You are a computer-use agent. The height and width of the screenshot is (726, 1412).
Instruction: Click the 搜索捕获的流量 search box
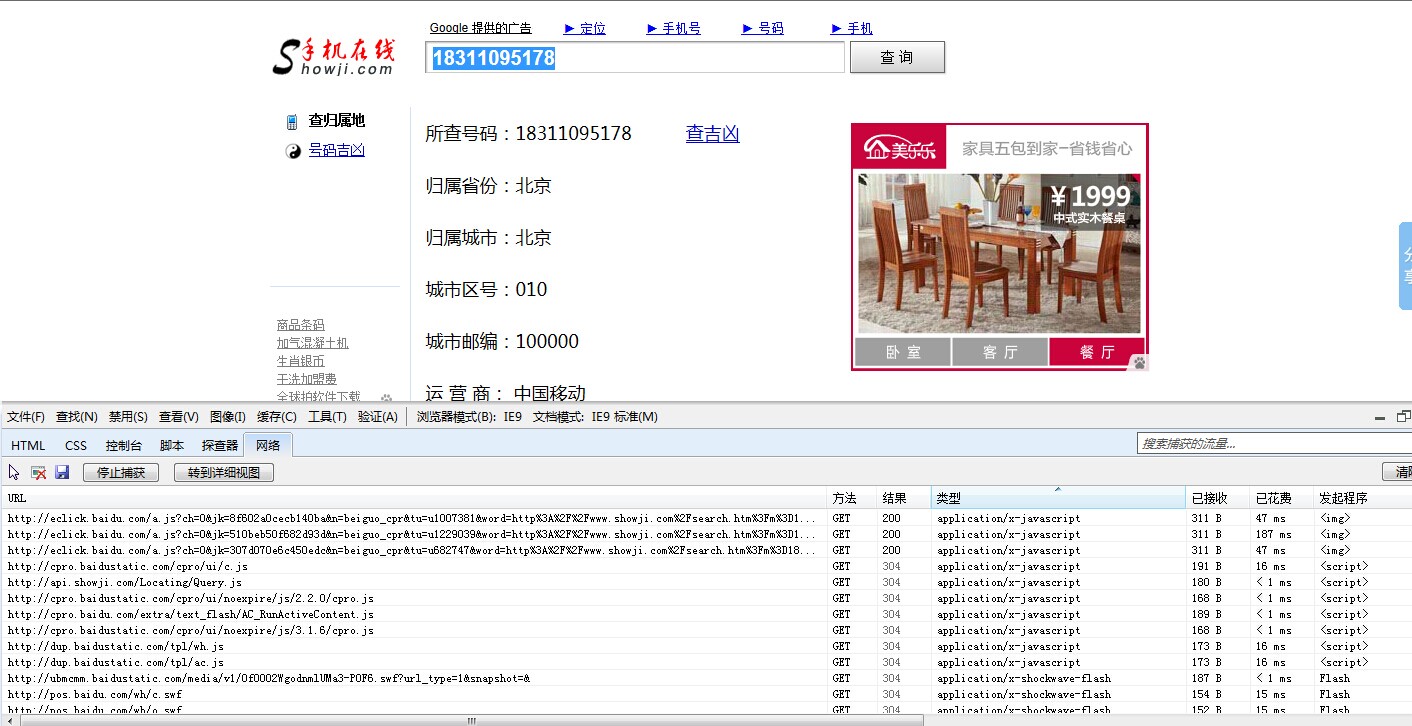[1274, 443]
